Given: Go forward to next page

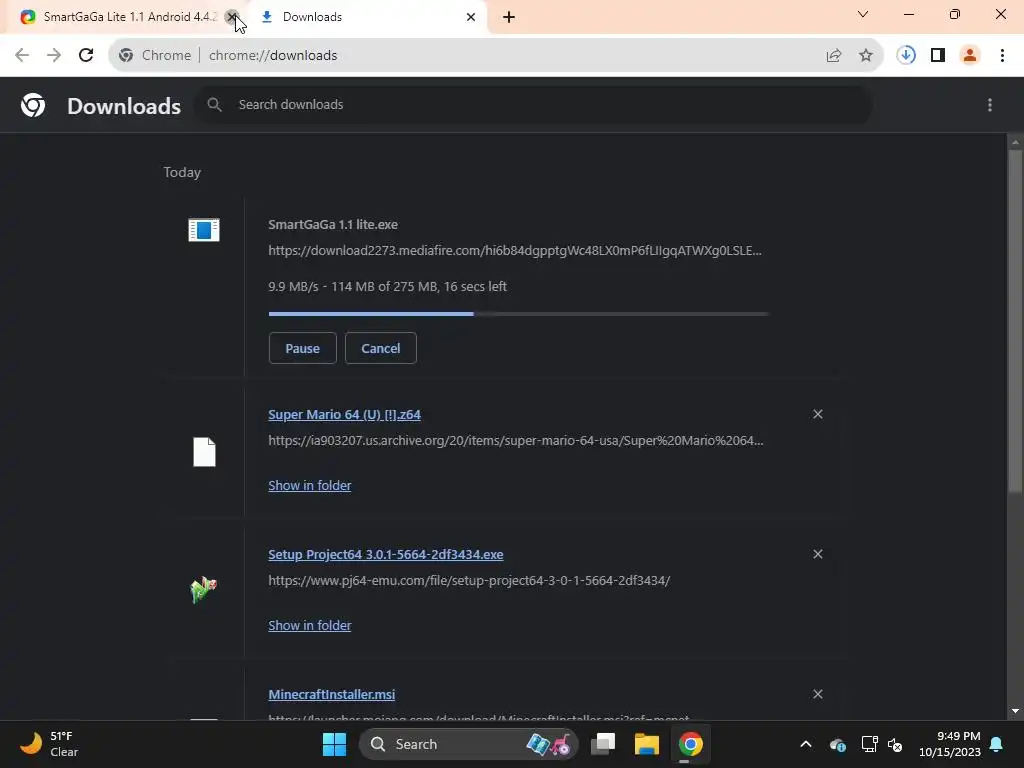Looking at the screenshot, I should 54,56.
